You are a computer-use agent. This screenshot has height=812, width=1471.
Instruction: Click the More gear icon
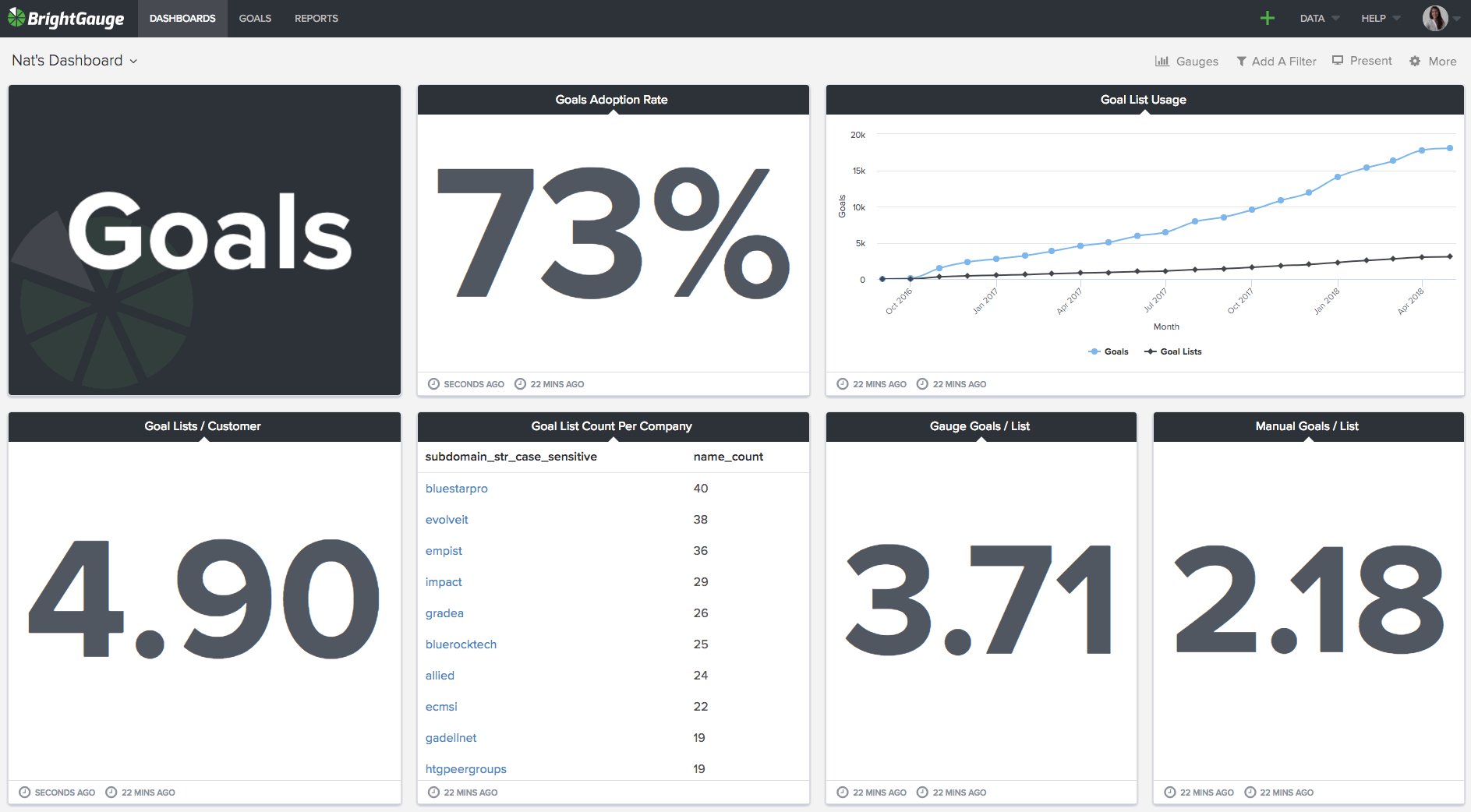click(1415, 61)
